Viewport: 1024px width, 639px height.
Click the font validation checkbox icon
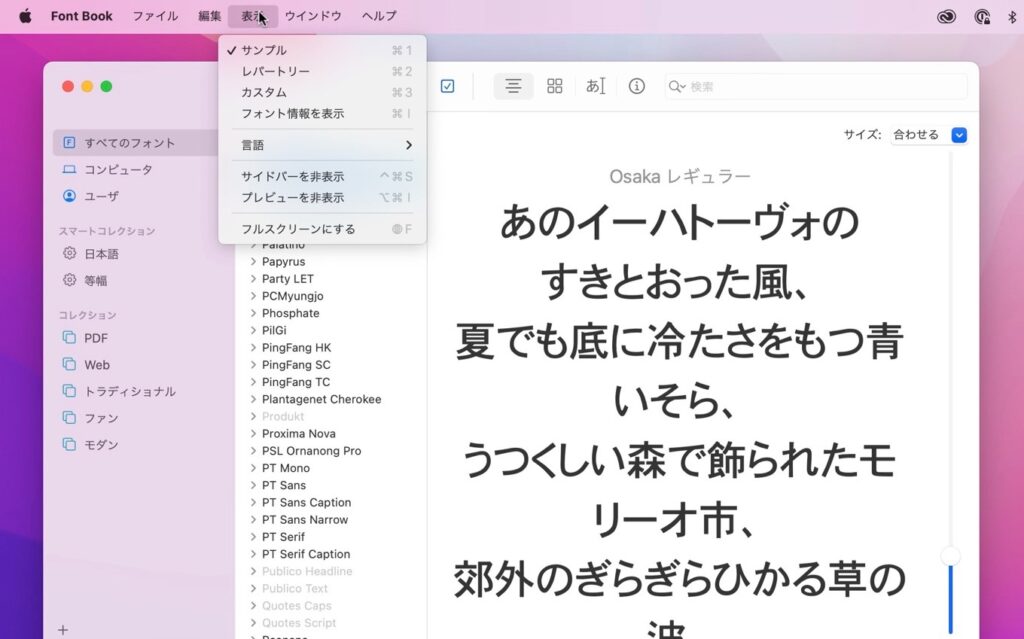click(447, 86)
